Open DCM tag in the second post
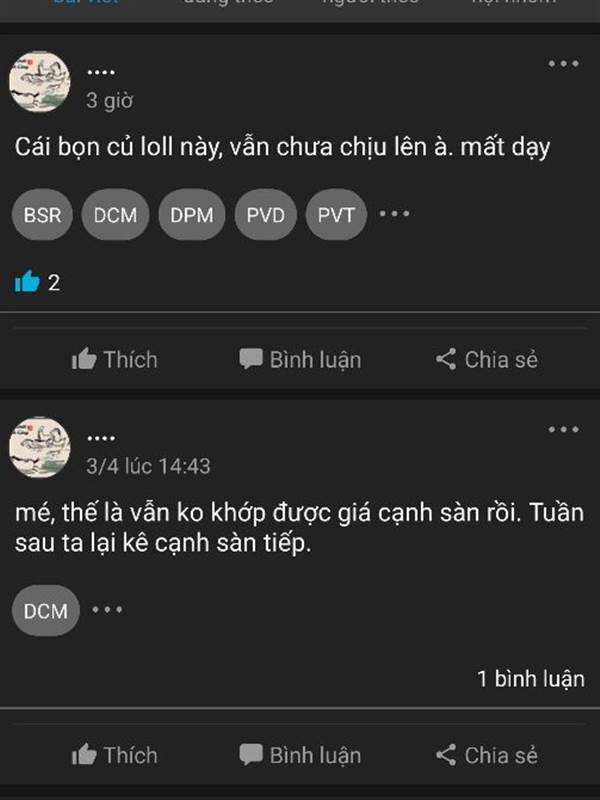The height and width of the screenshot is (800, 600). click(x=46, y=610)
